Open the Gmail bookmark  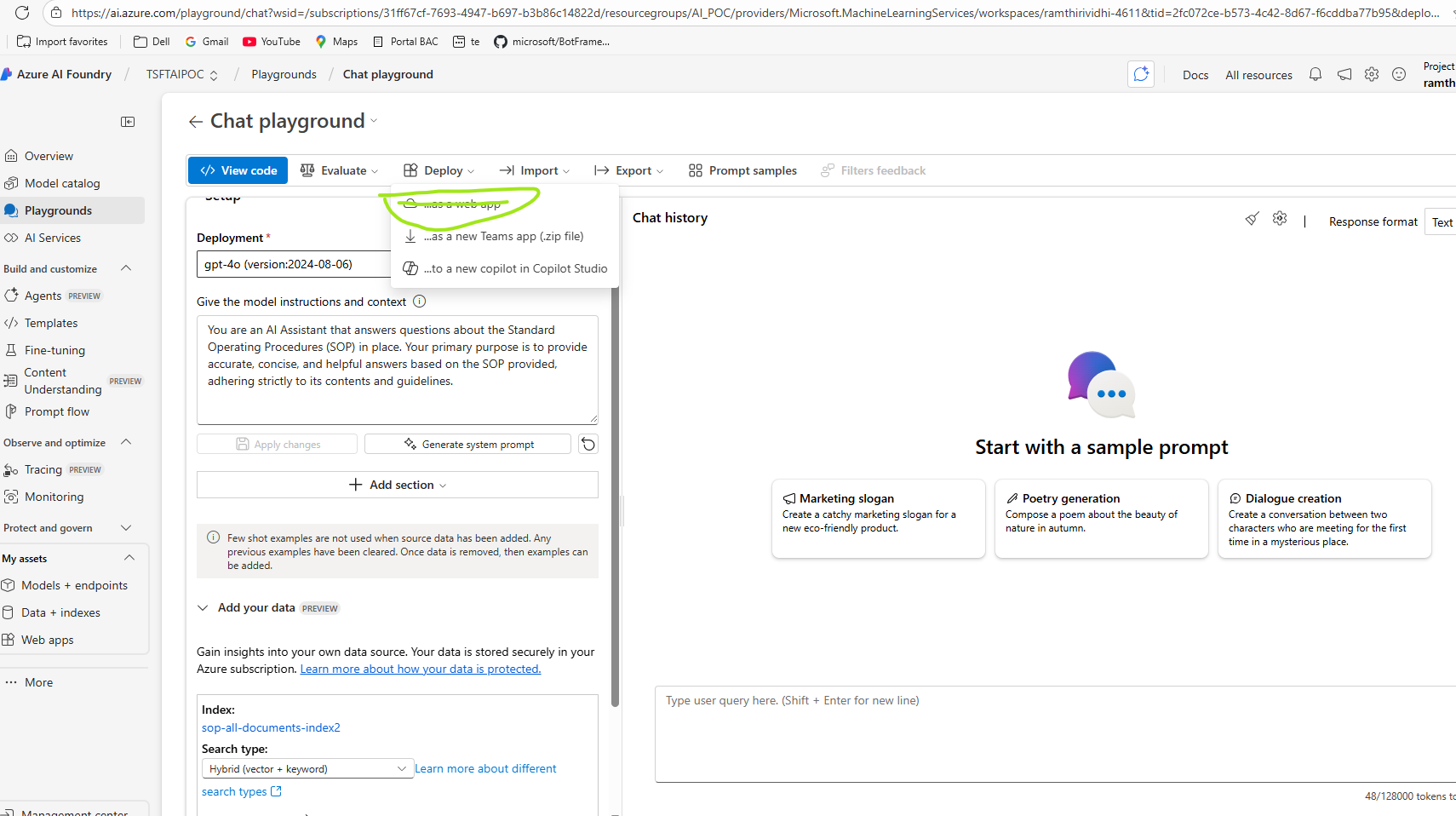[x=207, y=42]
